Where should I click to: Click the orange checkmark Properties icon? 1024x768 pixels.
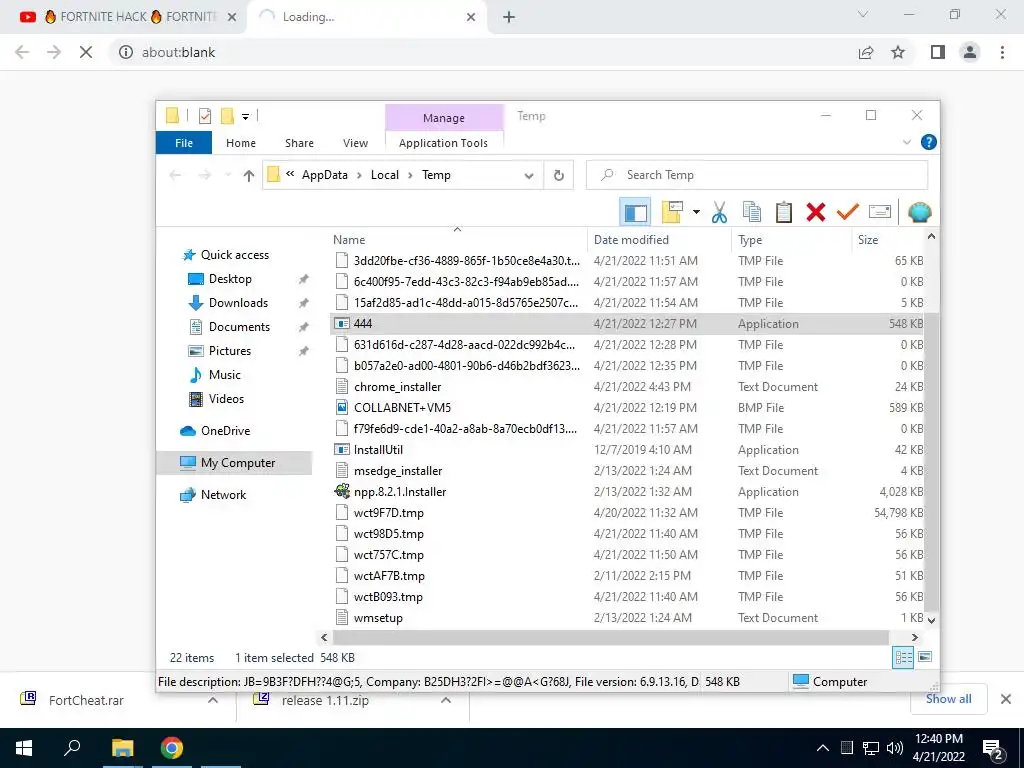[847, 212]
